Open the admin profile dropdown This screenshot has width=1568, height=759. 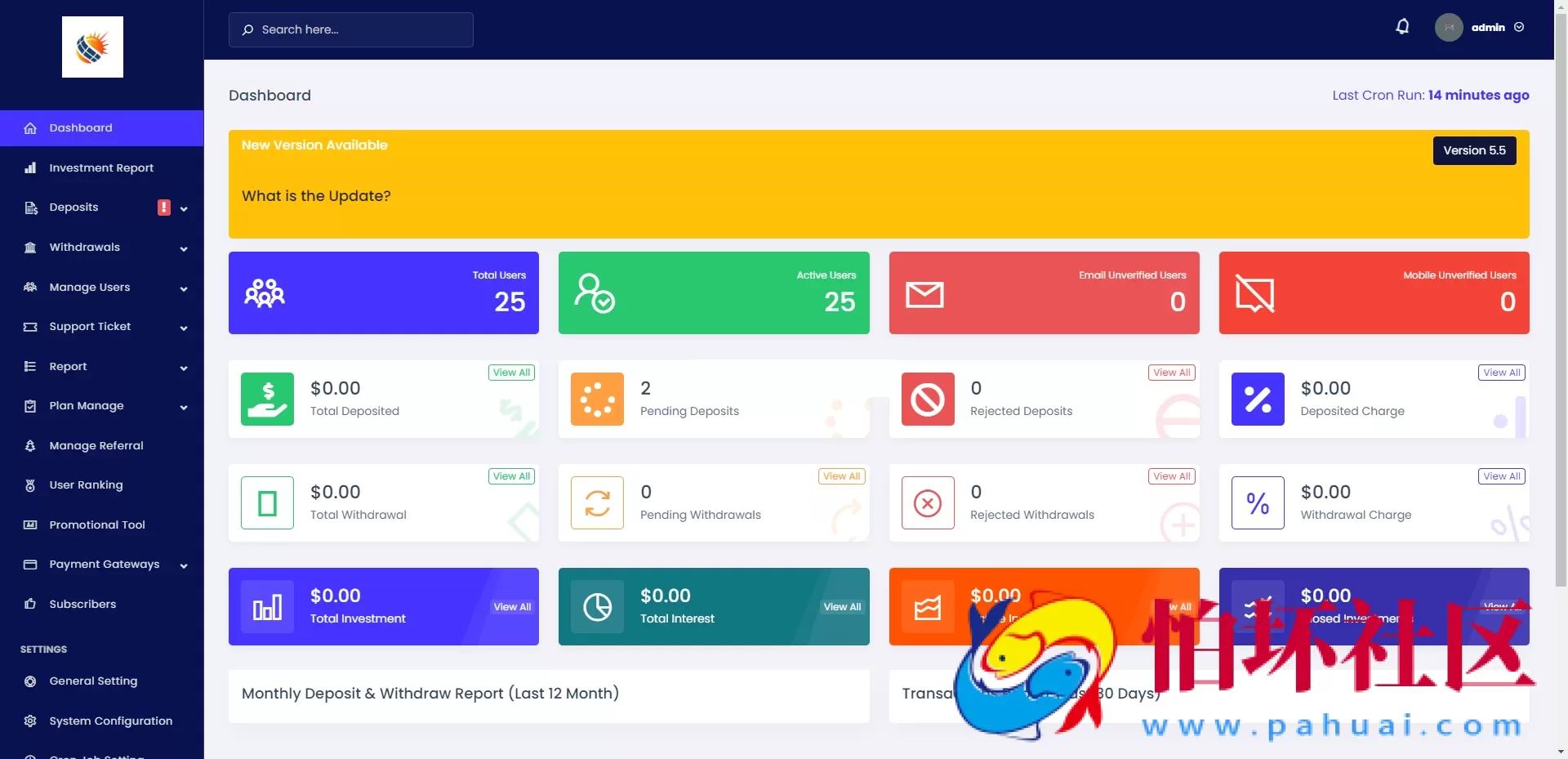[x=1480, y=27]
